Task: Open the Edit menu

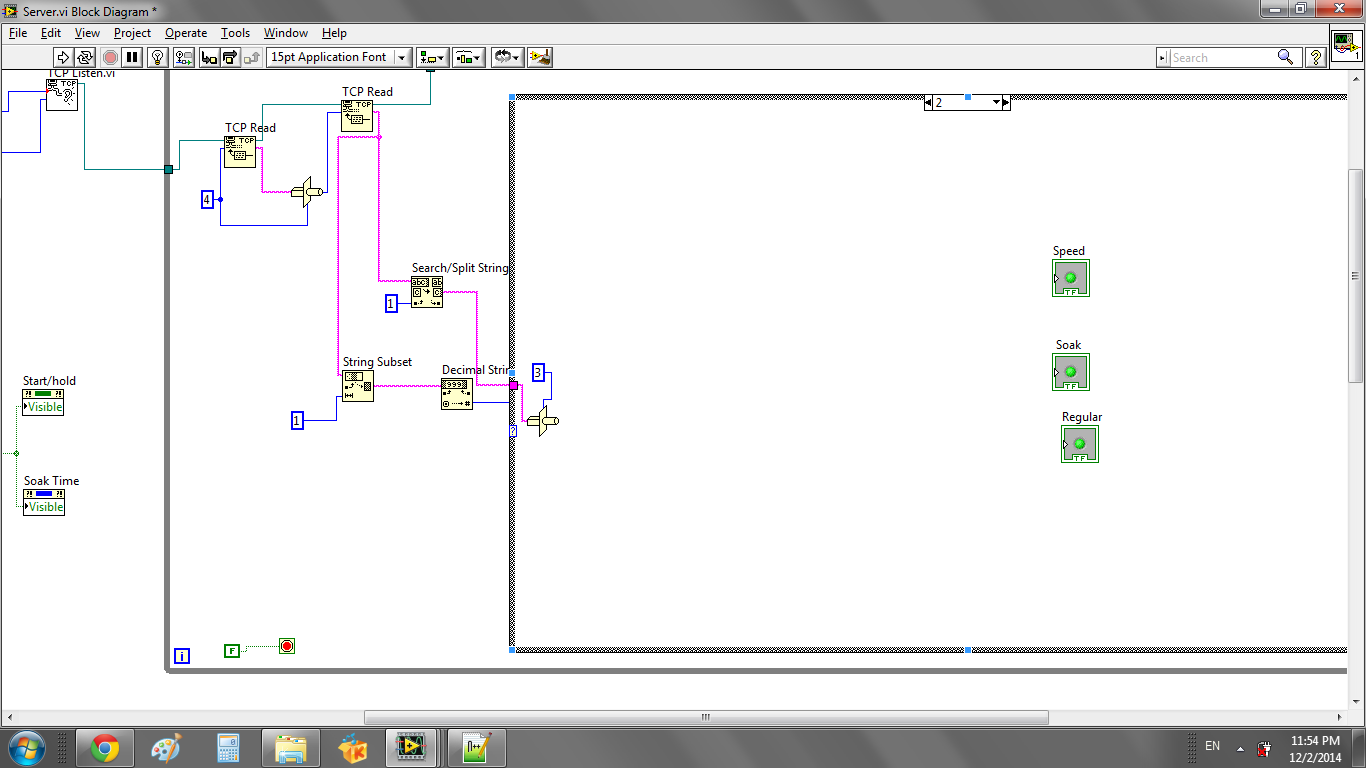Action: click(x=51, y=33)
